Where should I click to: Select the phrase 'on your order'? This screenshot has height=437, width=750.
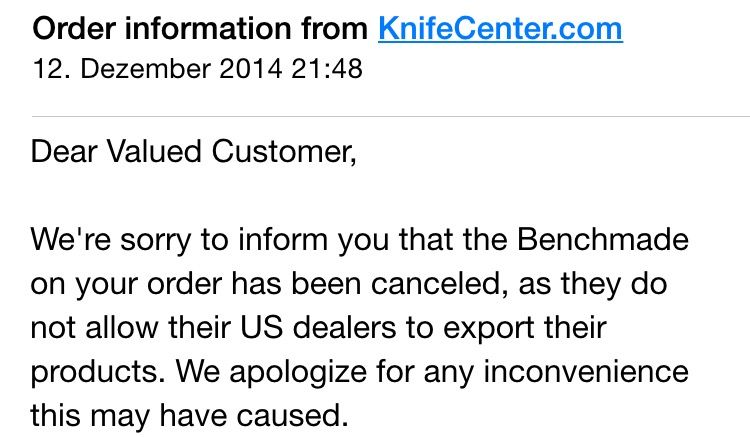point(126,285)
